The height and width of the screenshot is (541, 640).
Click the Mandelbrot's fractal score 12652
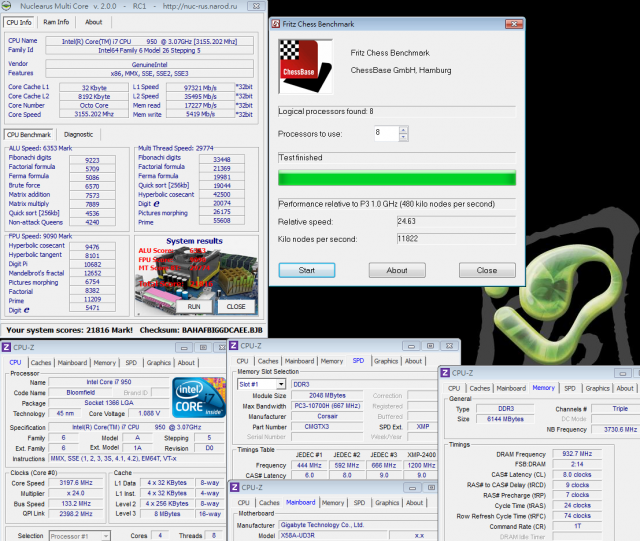[92, 273]
